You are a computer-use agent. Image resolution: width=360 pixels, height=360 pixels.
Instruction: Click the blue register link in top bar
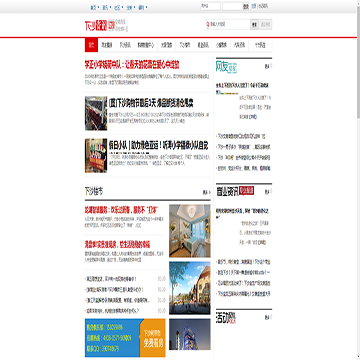[254, 6]
